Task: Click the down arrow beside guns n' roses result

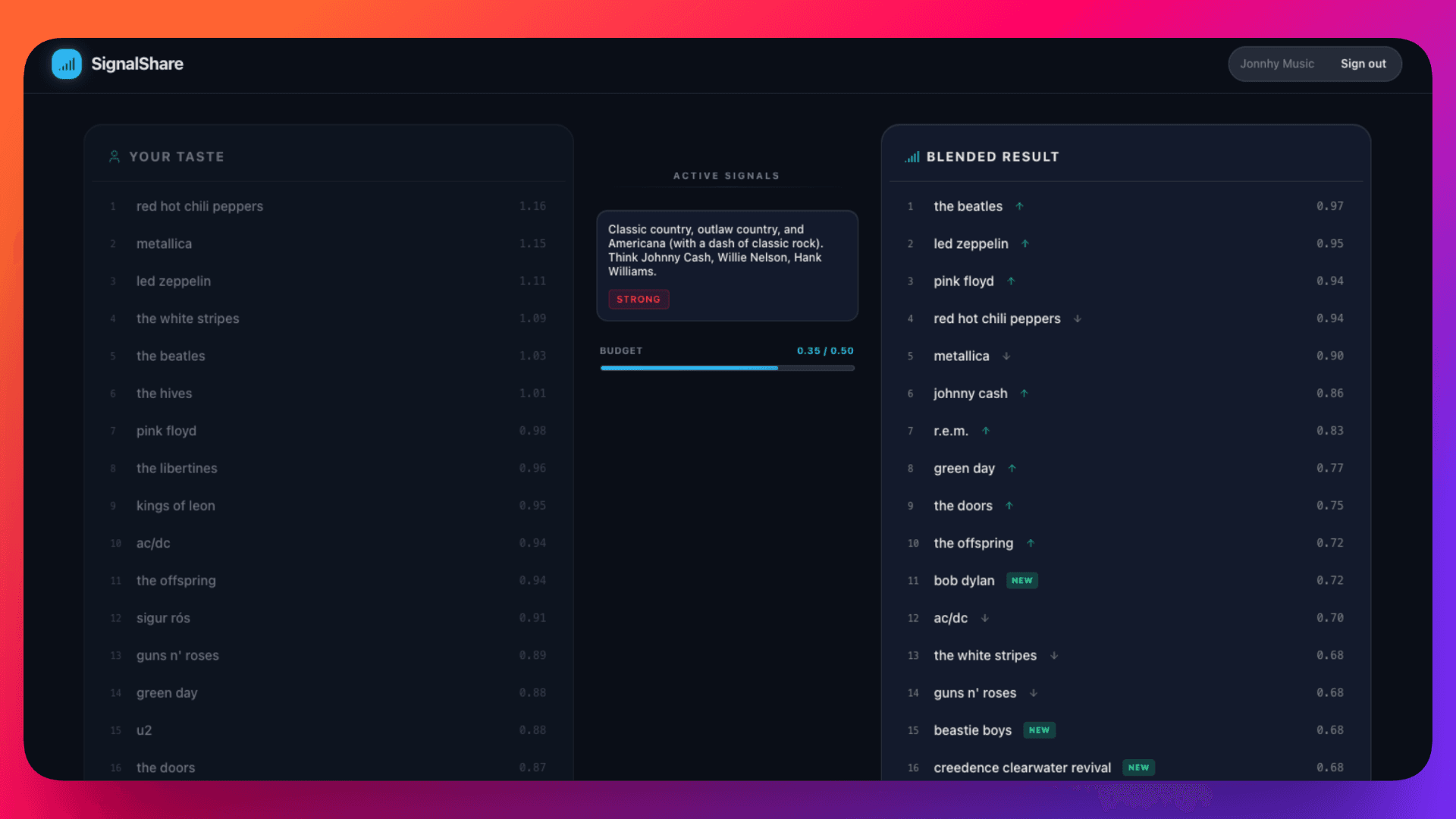Action: coord(1034,693)
